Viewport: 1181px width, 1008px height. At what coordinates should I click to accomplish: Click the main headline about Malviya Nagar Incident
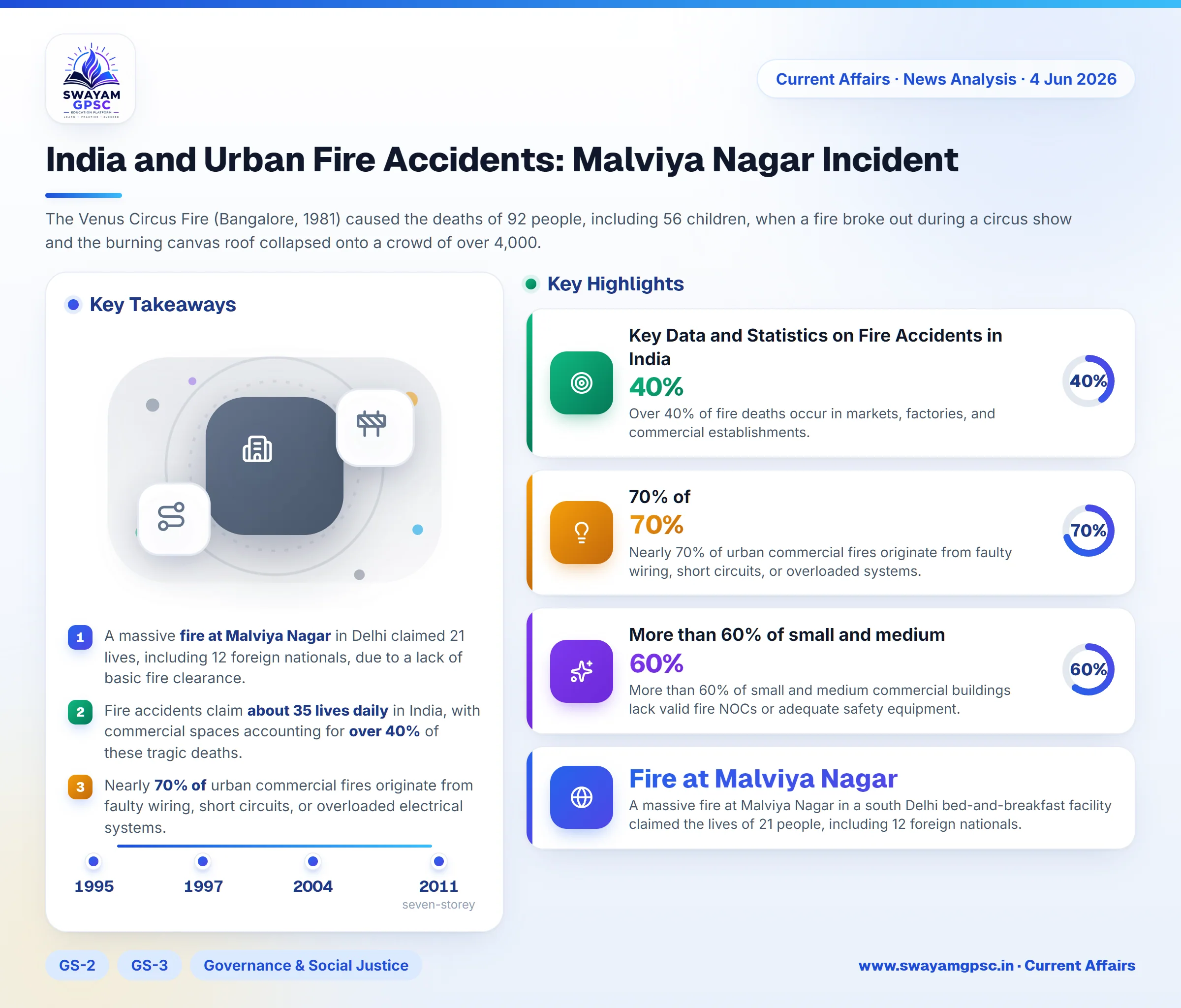(x=501, y=159)
